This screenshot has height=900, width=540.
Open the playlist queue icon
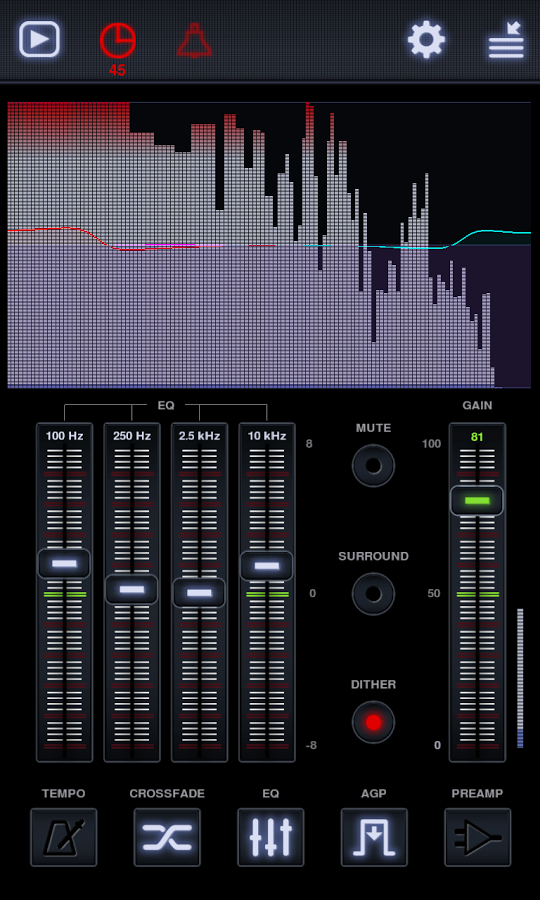pos(506,40)
